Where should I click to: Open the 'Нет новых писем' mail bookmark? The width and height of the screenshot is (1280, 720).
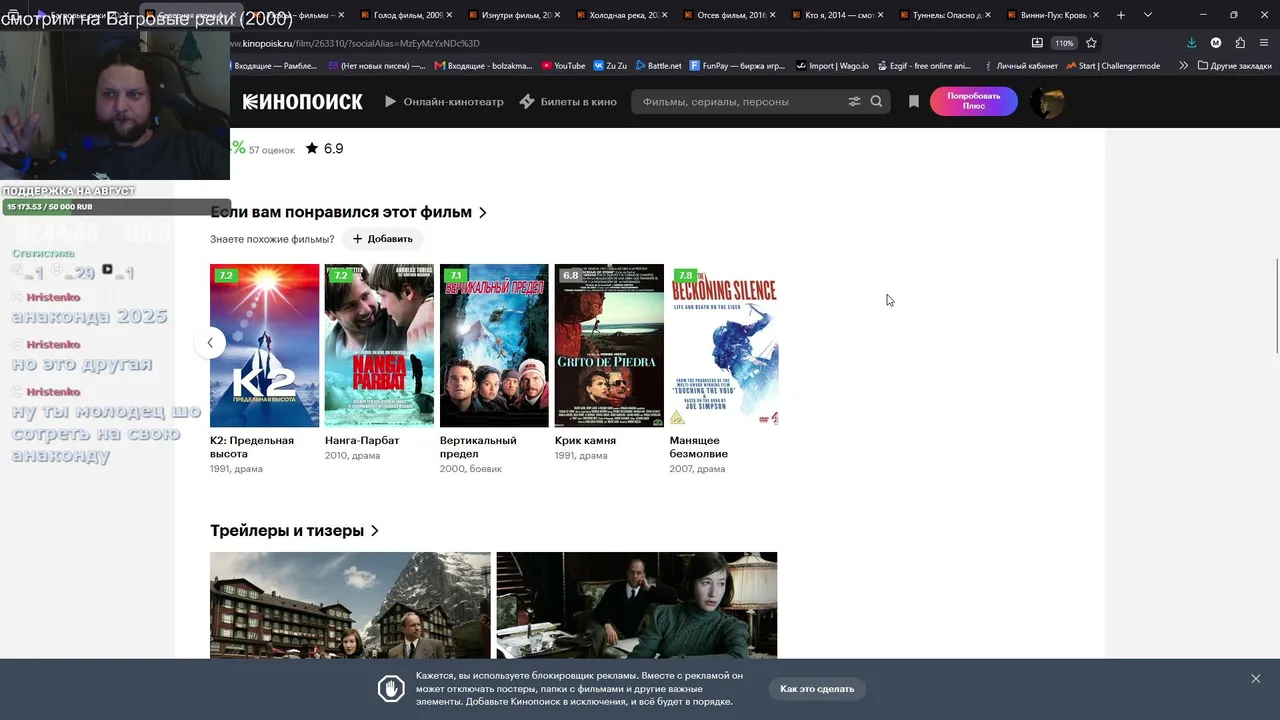pyautogui.click(x=377, y=66)
